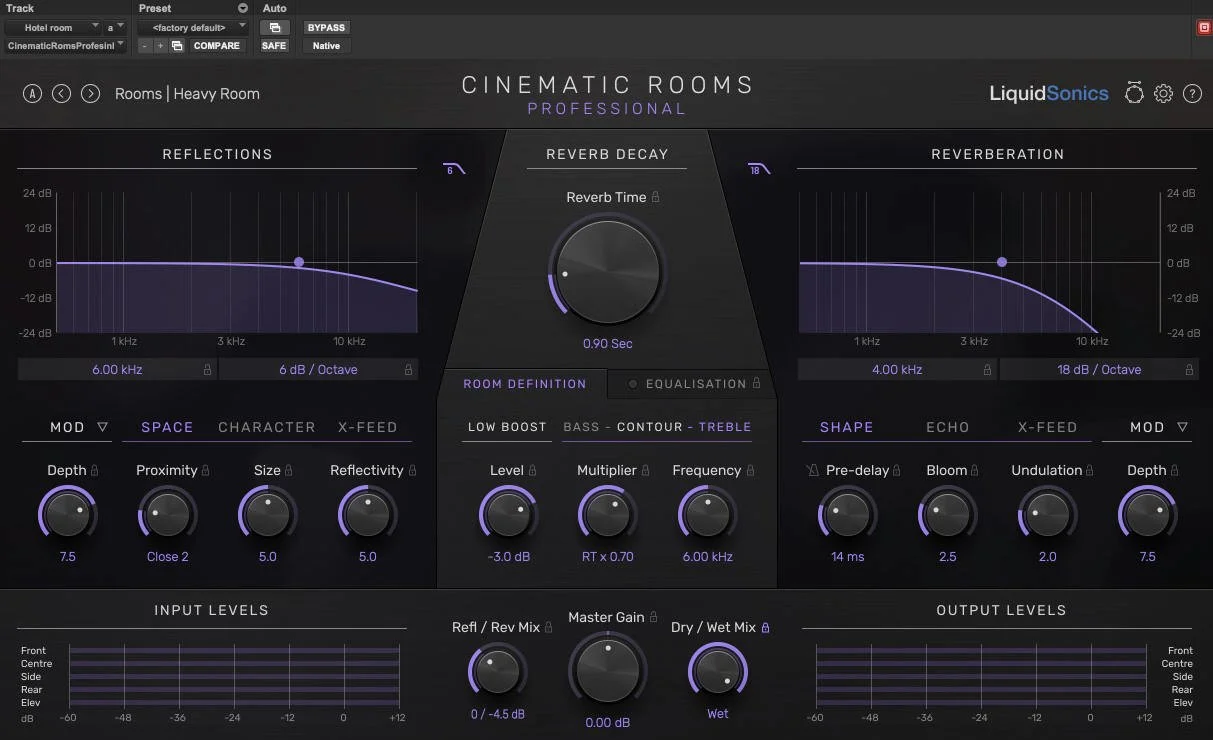
Task: Click the SAFE button
Action: pyautogui.click(x=274, y=45)
